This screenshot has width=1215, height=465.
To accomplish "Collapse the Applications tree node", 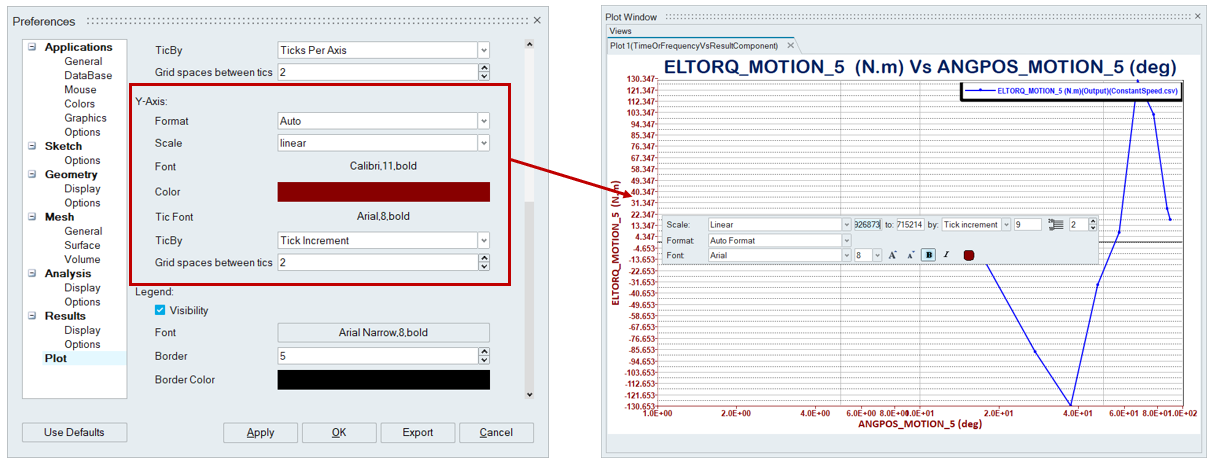I will coord(32,47).
